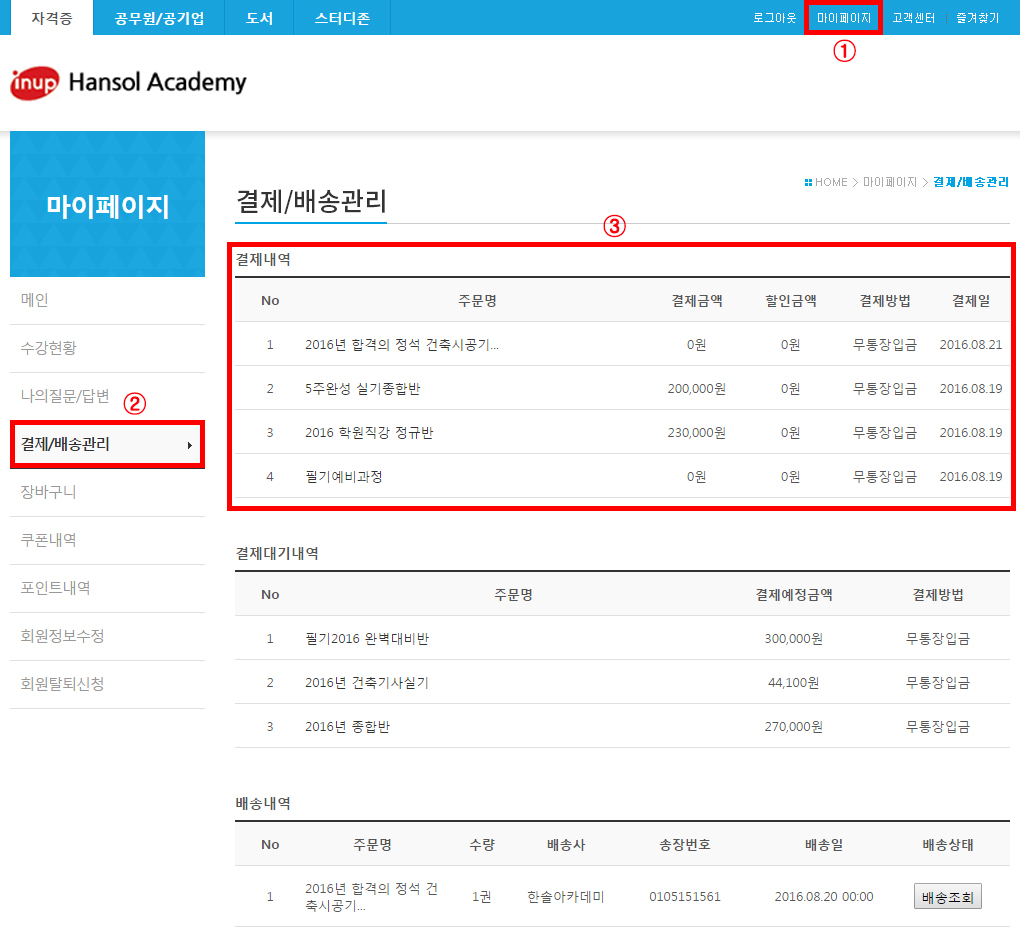1020x941 pixels.
Task: Select 결제/배송관리 in the sidebar
Action: [107, 444]
